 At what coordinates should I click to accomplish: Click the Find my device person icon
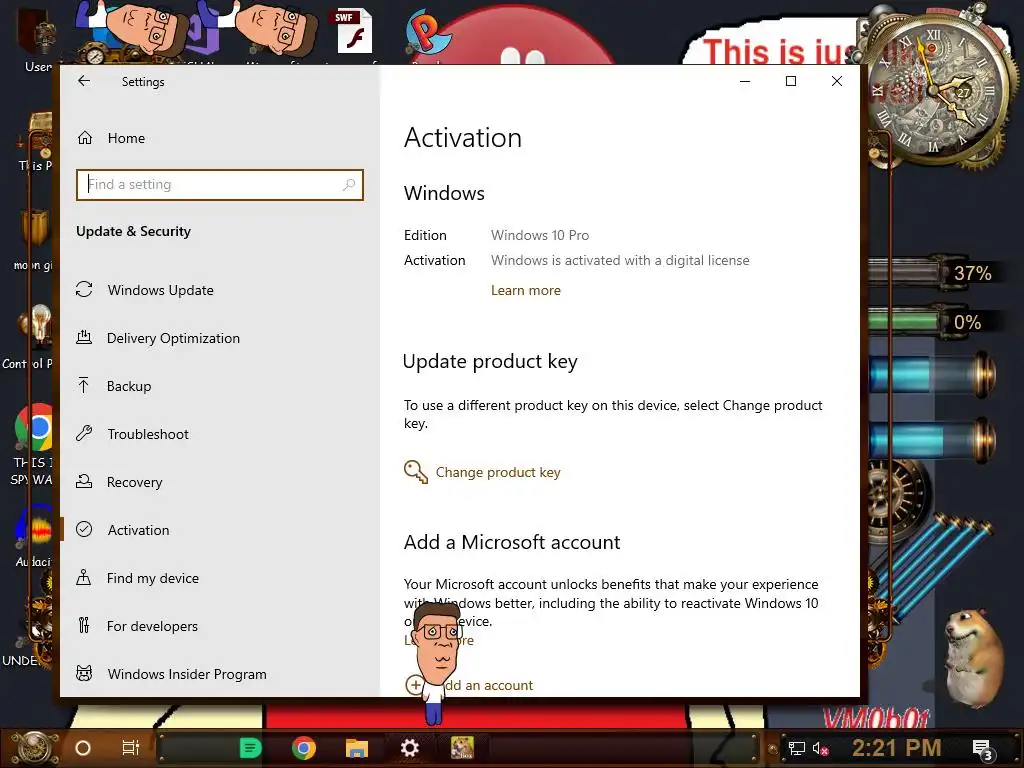tap(84, 577)
